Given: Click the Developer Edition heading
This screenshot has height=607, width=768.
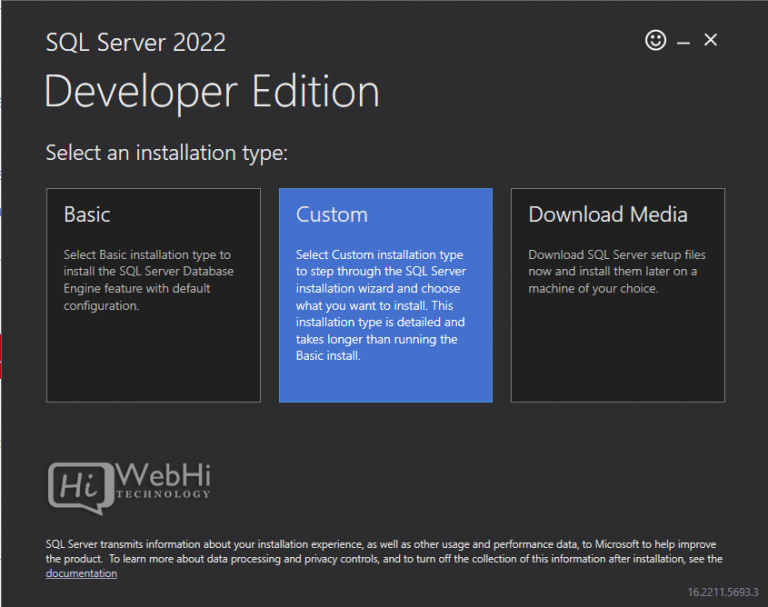Looking at the screenshot, I should [212, 92].
